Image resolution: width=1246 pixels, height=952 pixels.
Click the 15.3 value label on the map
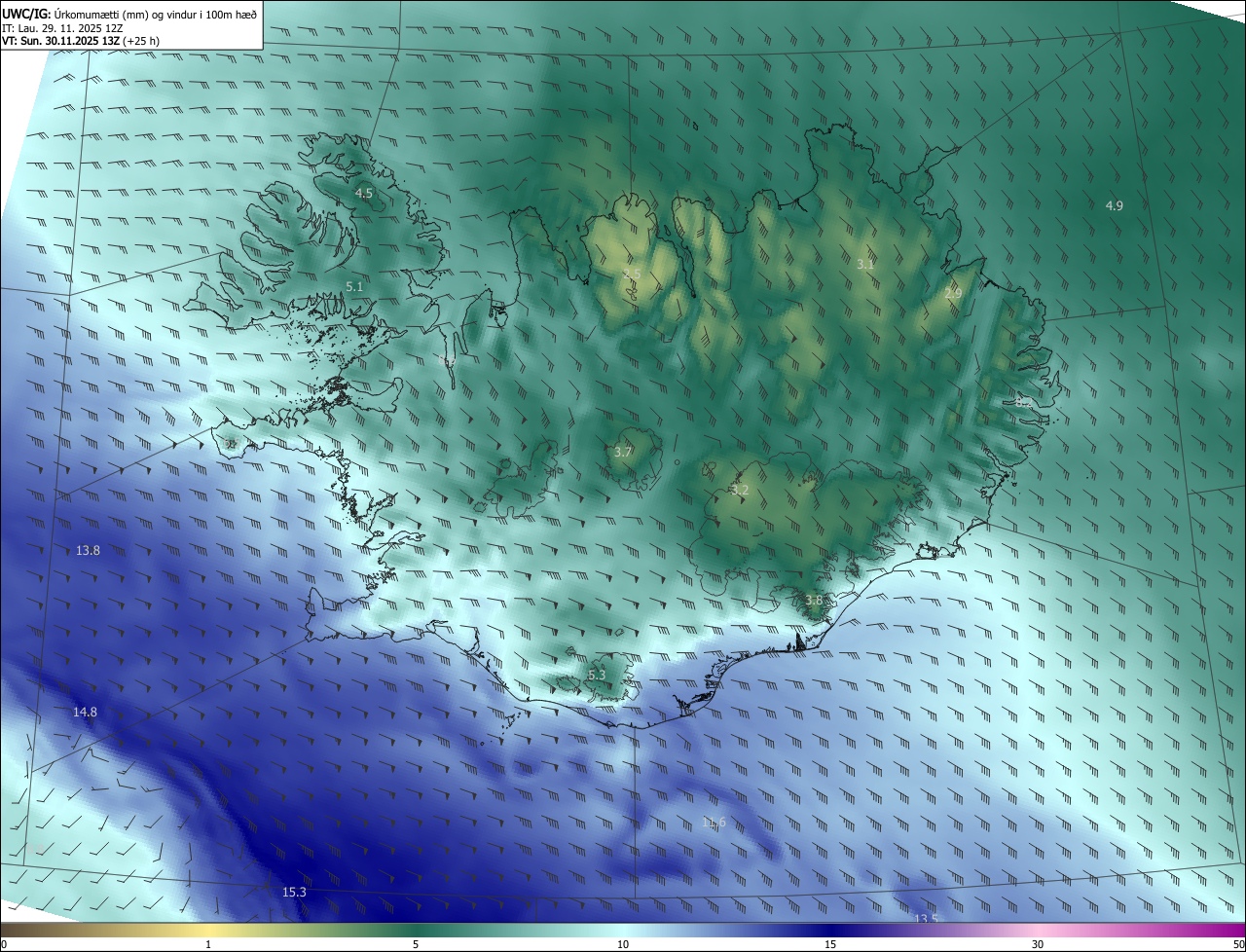[x=294, y=892]
